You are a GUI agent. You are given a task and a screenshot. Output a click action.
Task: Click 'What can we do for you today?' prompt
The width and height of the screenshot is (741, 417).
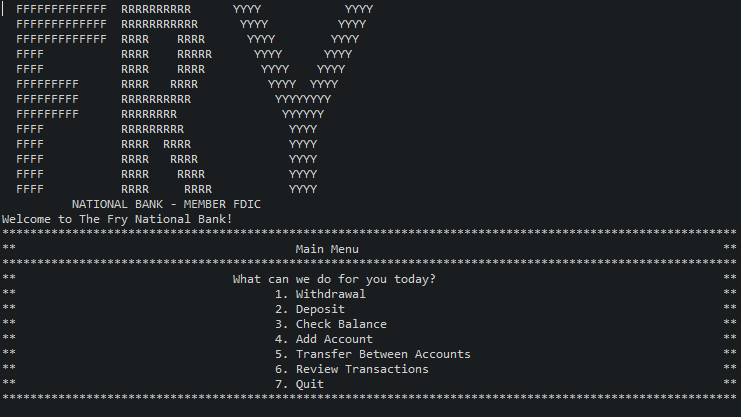(x=334, y=279)
